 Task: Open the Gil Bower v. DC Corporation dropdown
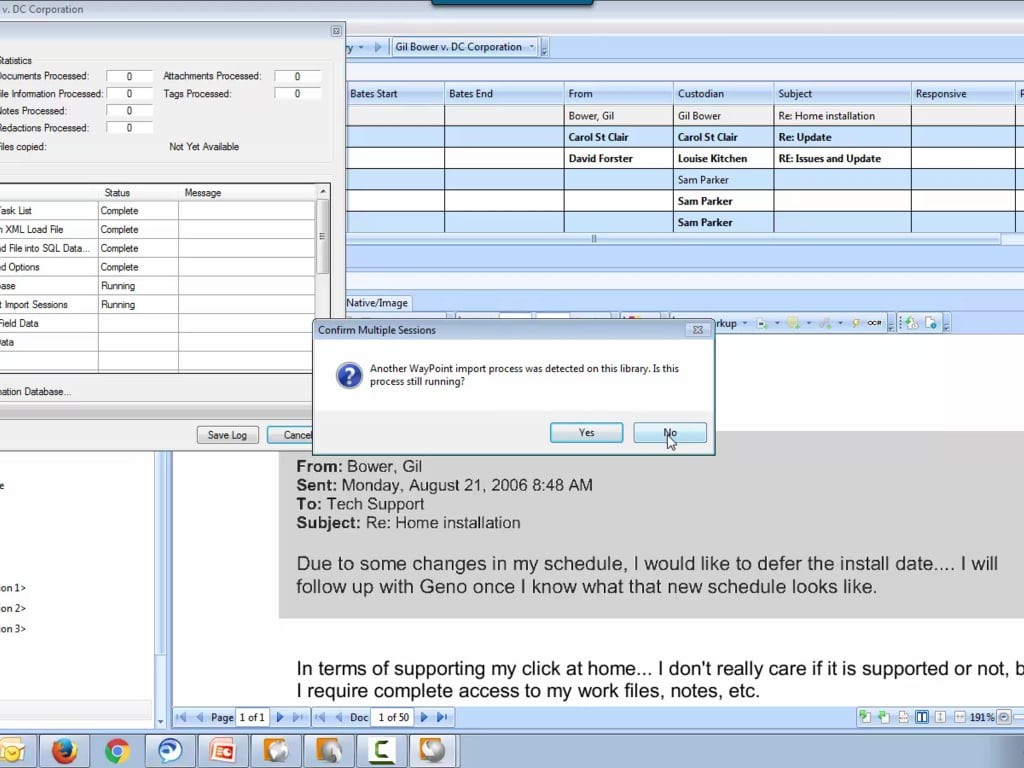531,47
